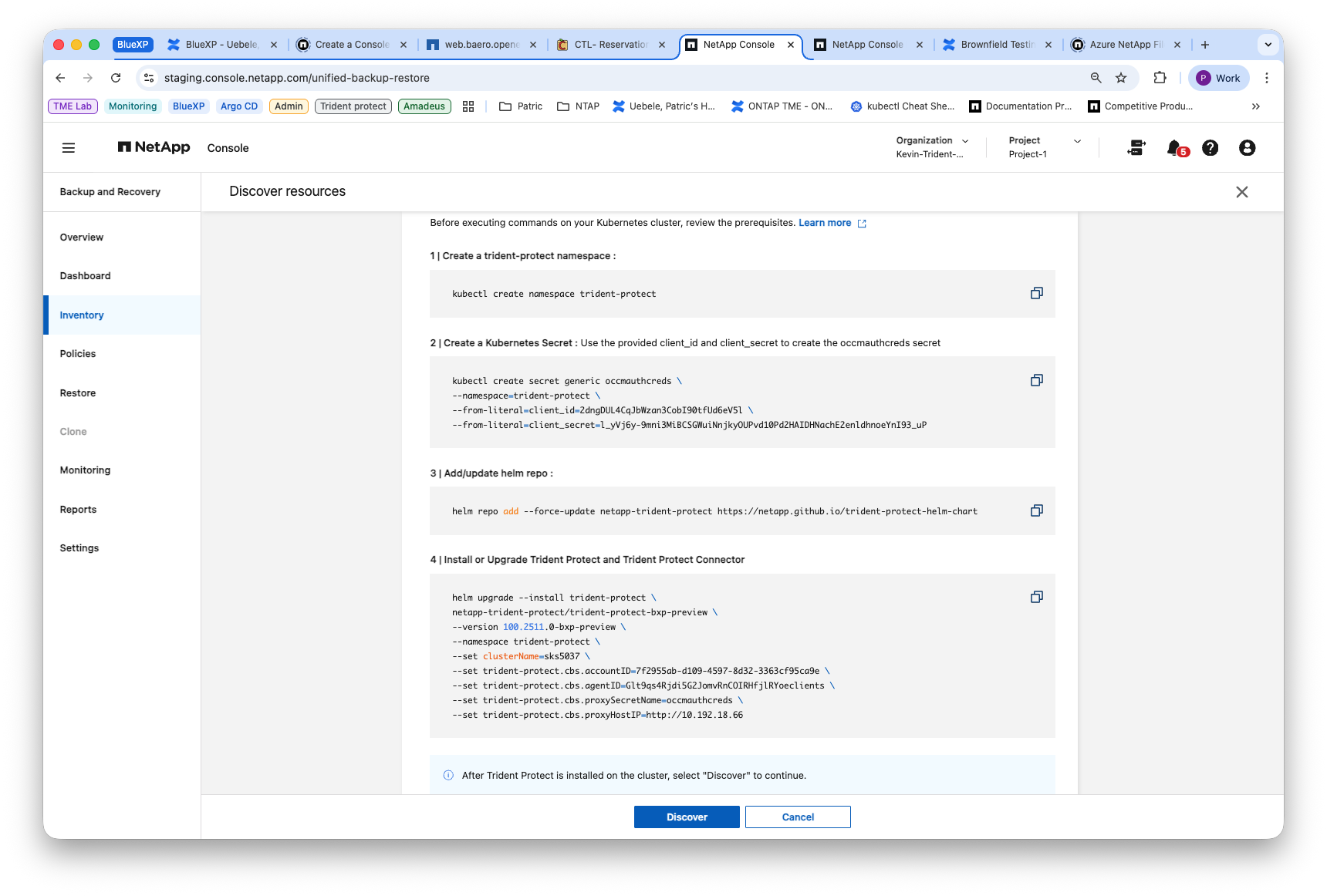Copy the Kubernetes Secret creation command
Screen dimensions: 1327x896
1037,380
